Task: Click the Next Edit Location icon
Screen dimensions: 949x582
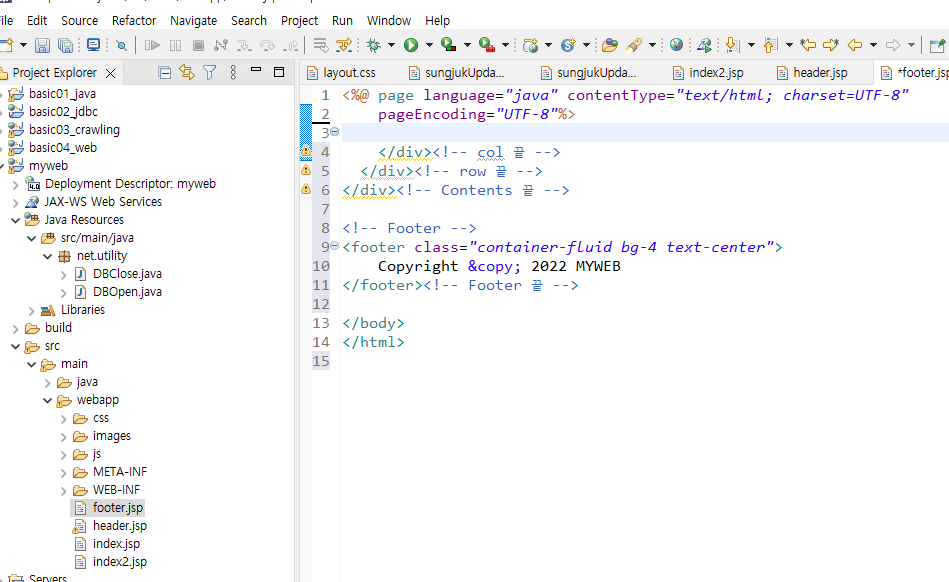Action: point(831,45)
